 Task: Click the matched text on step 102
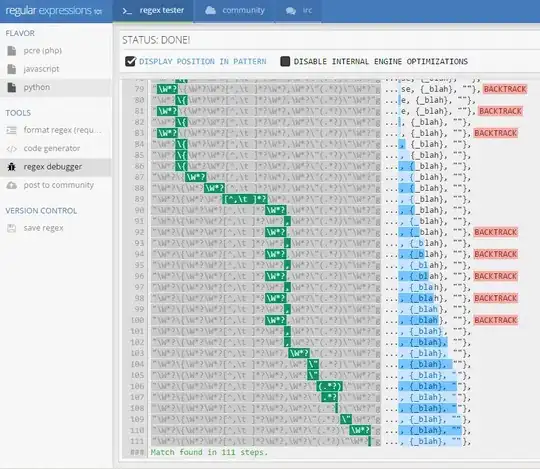pyautogui.click(x=423, y=342)
